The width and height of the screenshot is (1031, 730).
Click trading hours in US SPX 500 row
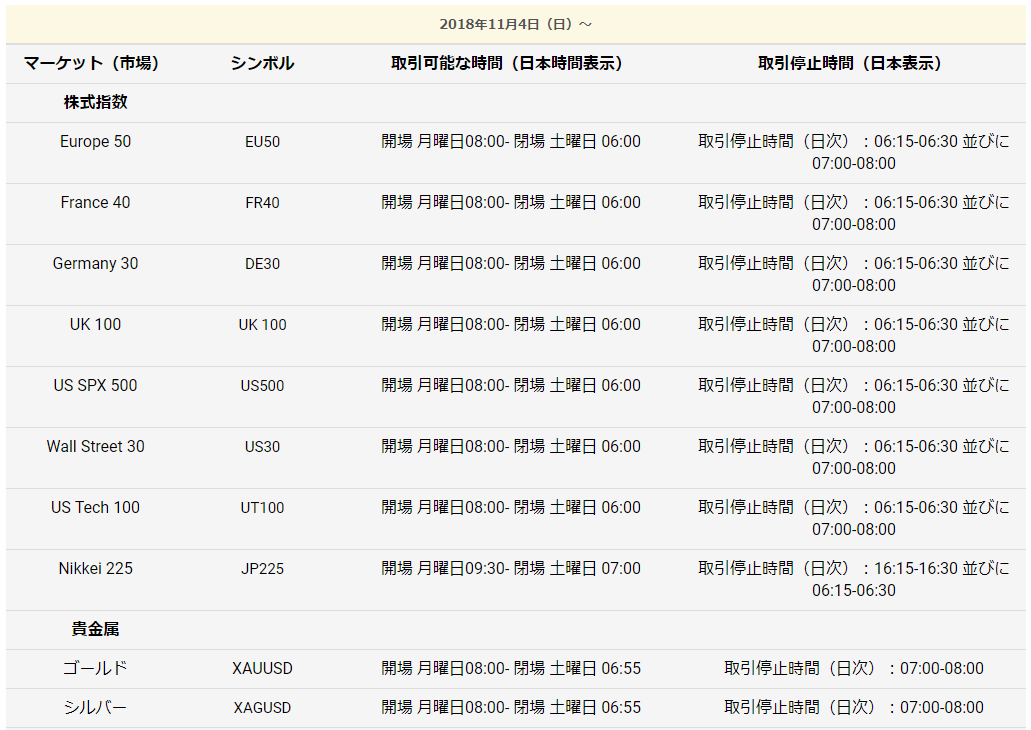pos(511,385)
